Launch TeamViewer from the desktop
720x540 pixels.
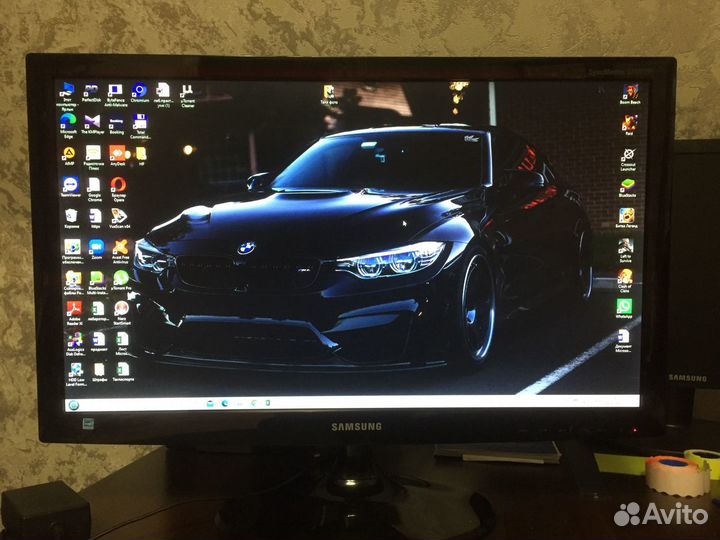(x=69, y=185)
